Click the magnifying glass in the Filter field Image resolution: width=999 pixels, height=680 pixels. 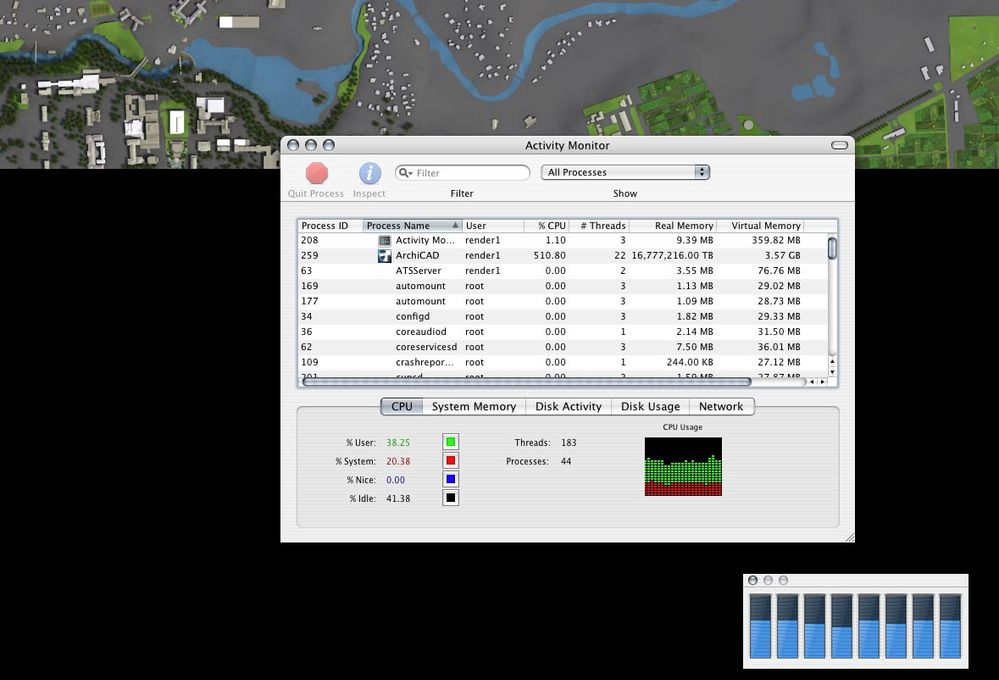point(405,173)
